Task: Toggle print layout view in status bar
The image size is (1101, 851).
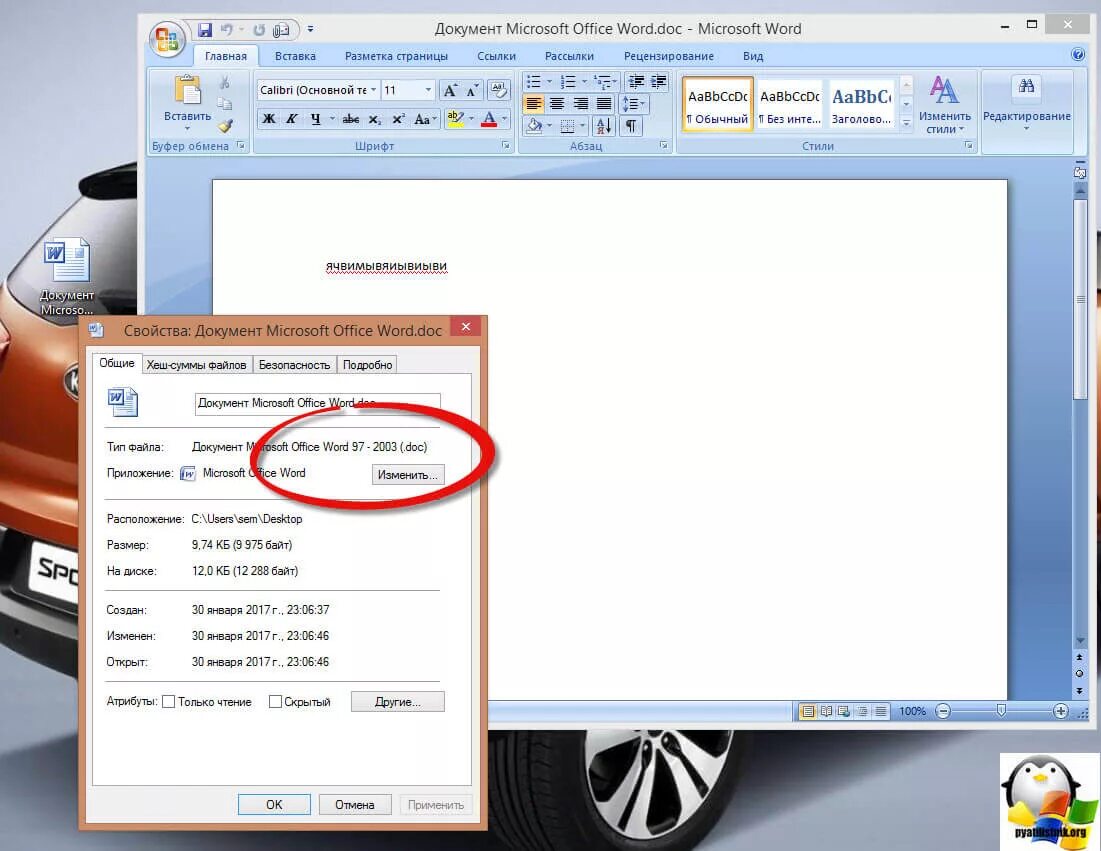Action: [808, 711]
